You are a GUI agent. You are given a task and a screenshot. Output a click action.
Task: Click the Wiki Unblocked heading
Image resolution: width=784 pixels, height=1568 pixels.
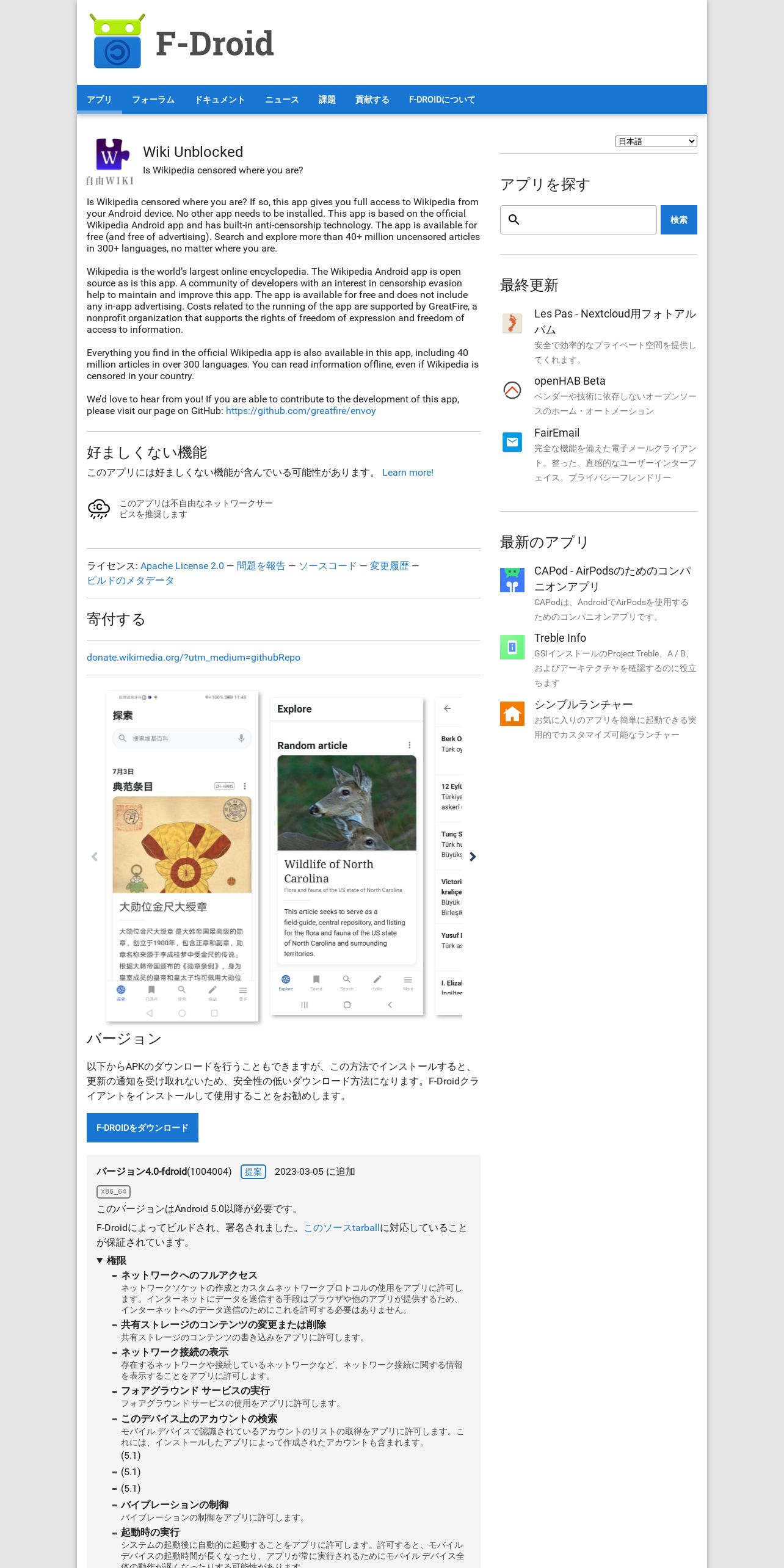coord(193,152)
